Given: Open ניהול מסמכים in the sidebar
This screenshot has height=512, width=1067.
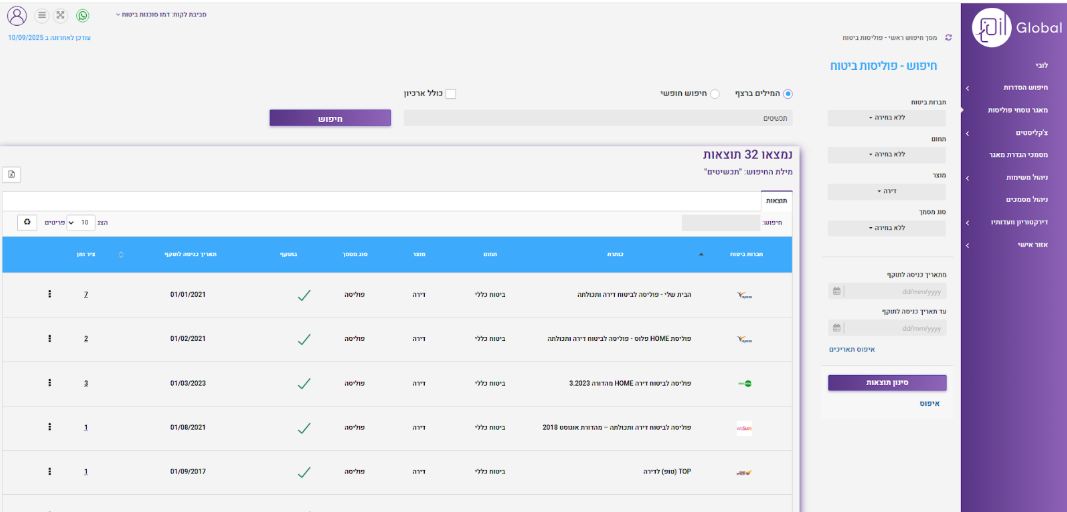Looking at the screenshot, I should [x=1012, y=199].
